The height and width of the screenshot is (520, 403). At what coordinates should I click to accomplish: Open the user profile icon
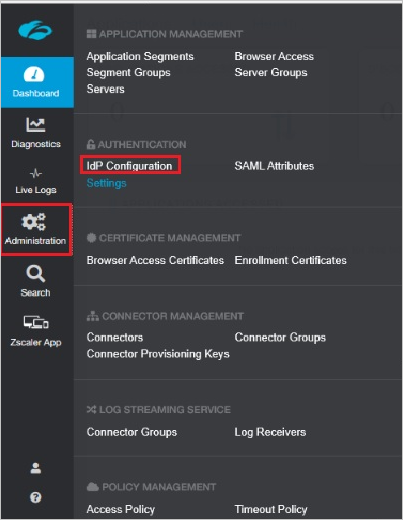[x=36, y=468]
